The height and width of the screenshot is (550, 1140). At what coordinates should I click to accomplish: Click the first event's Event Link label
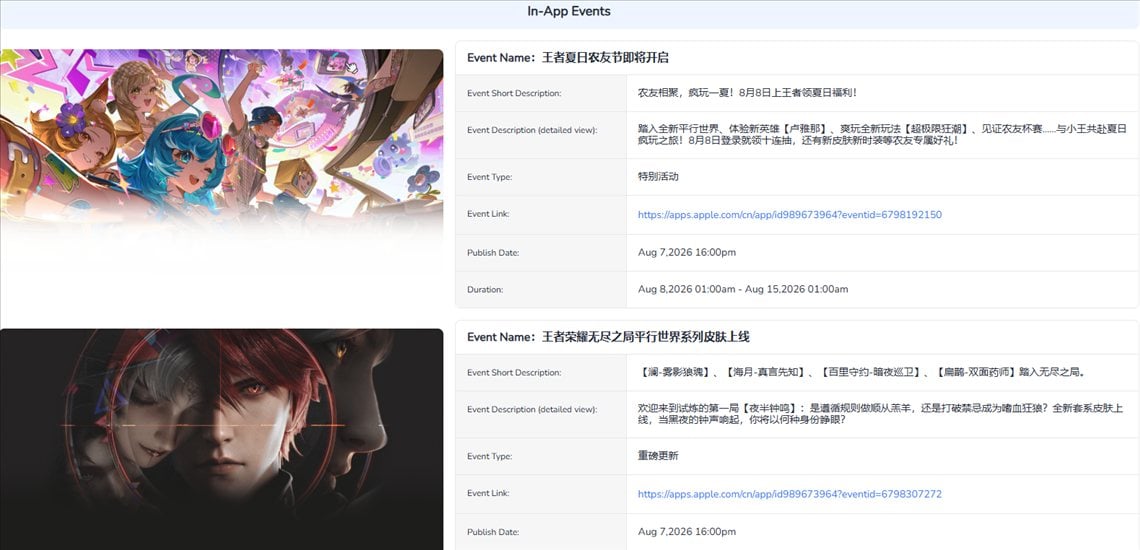(x=488, y=214)
